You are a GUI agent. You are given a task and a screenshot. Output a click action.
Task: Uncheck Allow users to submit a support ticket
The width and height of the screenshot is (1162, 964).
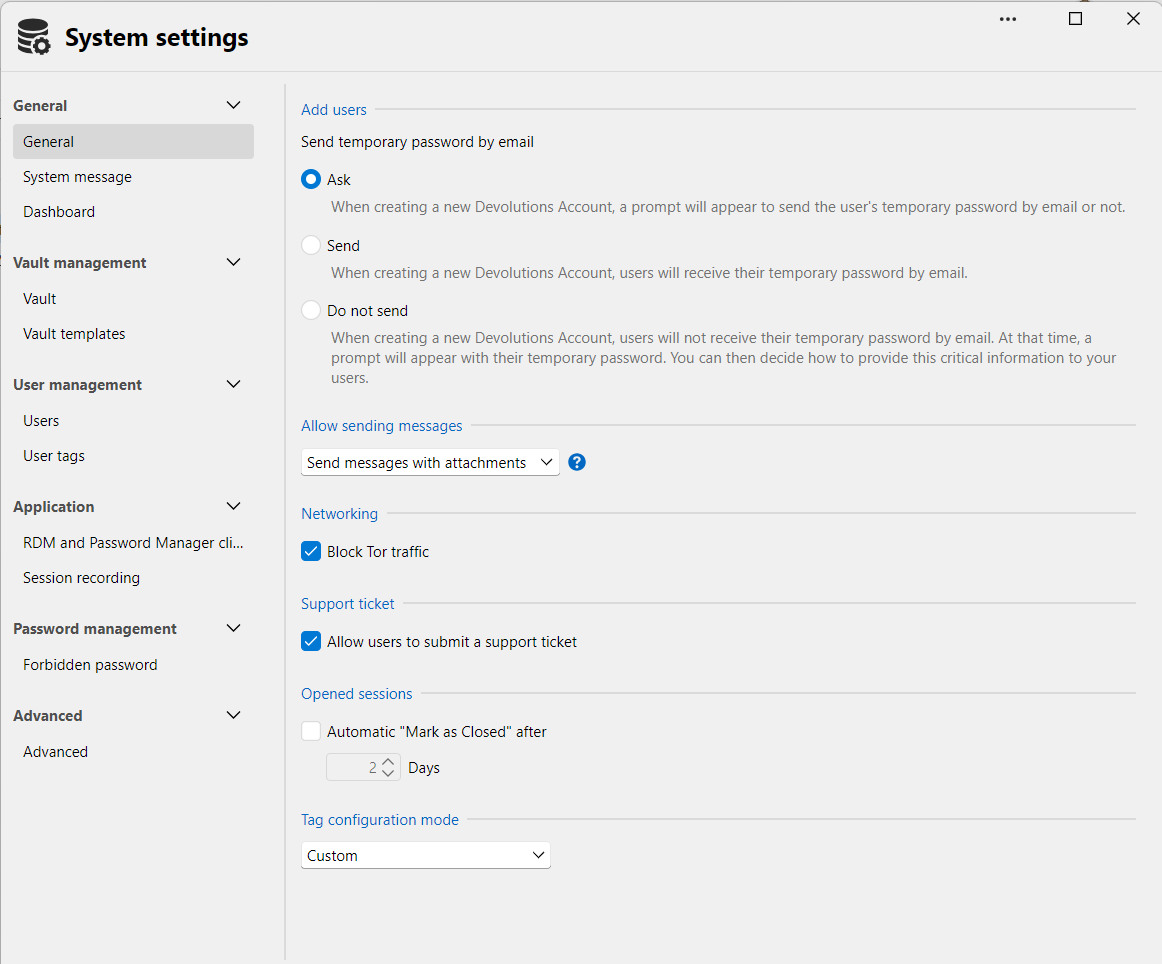pyautogui.click(x=311, y=642)
